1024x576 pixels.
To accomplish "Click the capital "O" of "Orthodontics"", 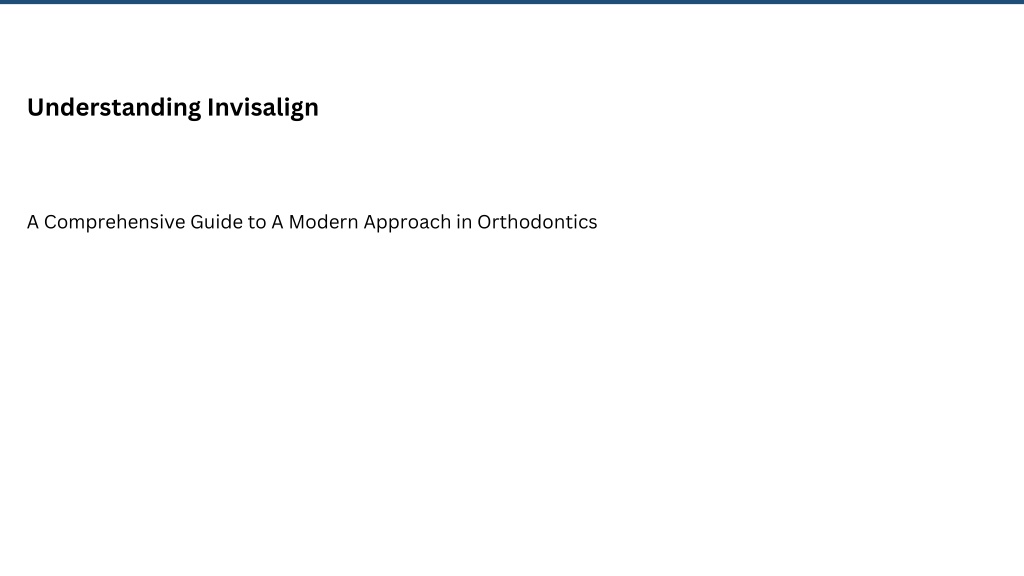I will [x=484, y=222].
